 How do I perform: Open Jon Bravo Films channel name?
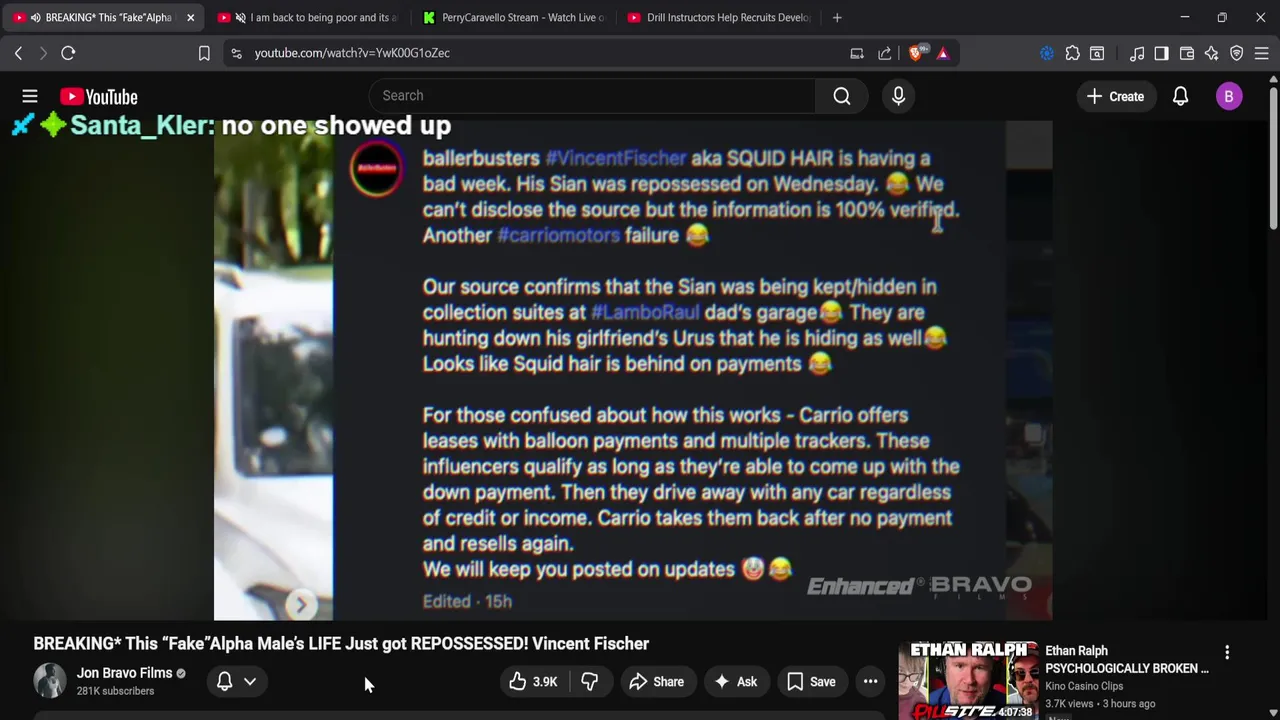(x=125, y=673)
